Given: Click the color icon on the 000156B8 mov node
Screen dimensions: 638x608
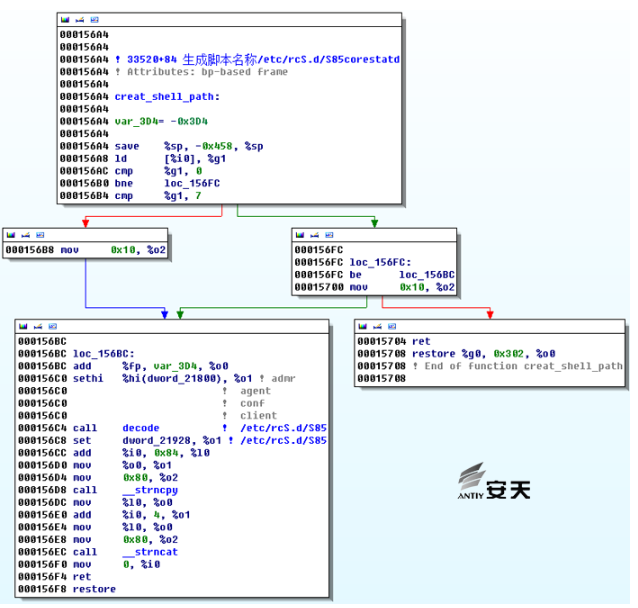Looking at the screenshot, I should [11, 235].
